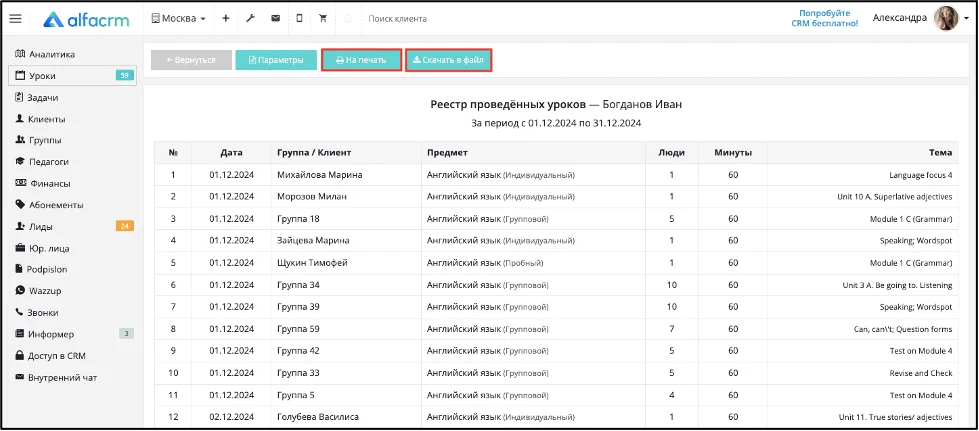Viewport: 979px width, 431px height.
Task: Open the shopping cart icon
Action: point(323,19)
